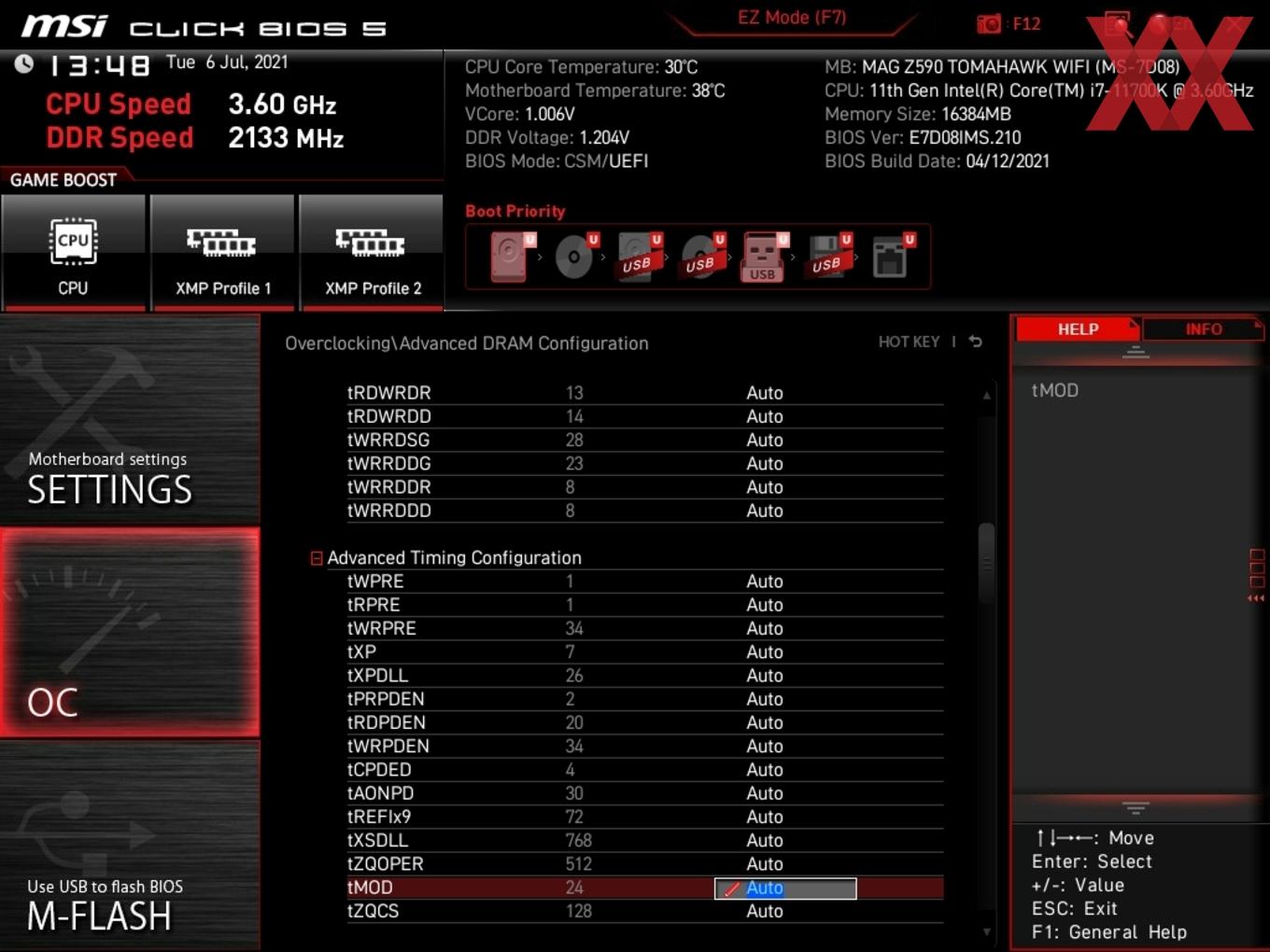Click the clock icon beside 13:48
The image size is (1270, 952).
[x=24, y=63]
